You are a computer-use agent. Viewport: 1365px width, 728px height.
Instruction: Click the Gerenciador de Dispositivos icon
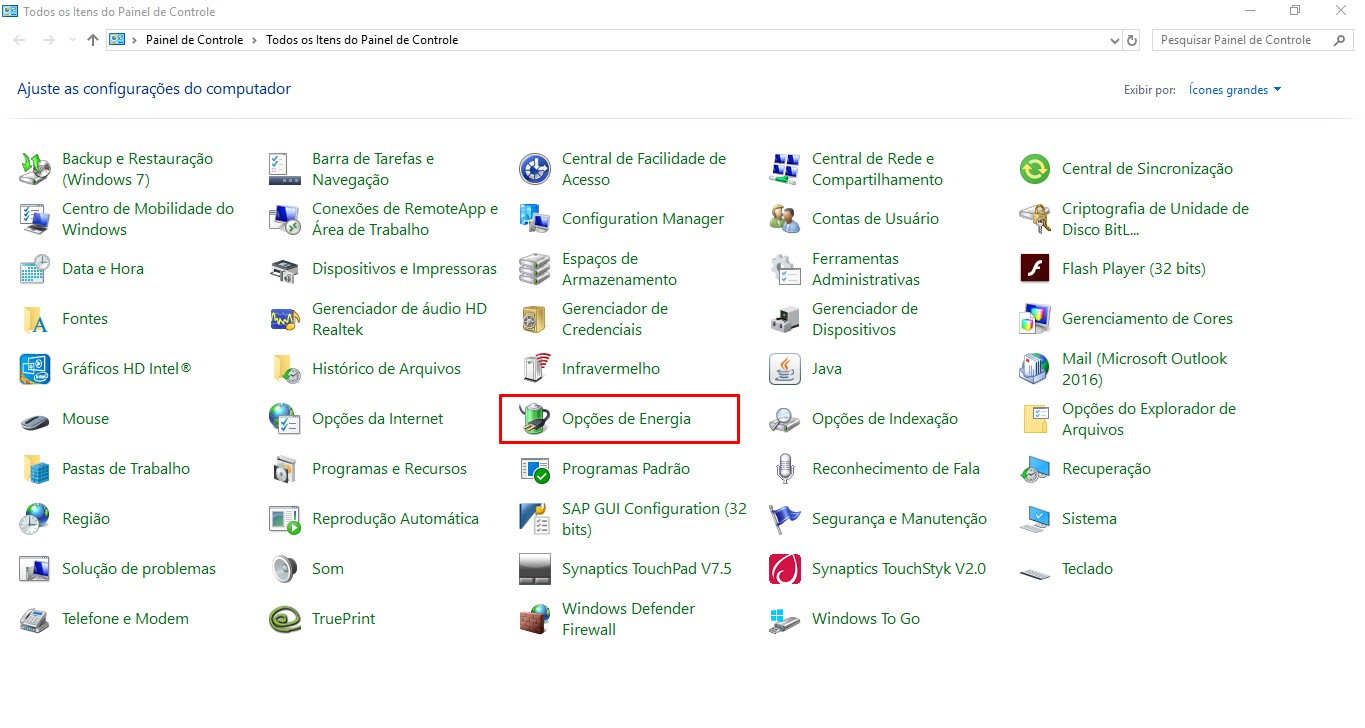[x=785, y=319]
